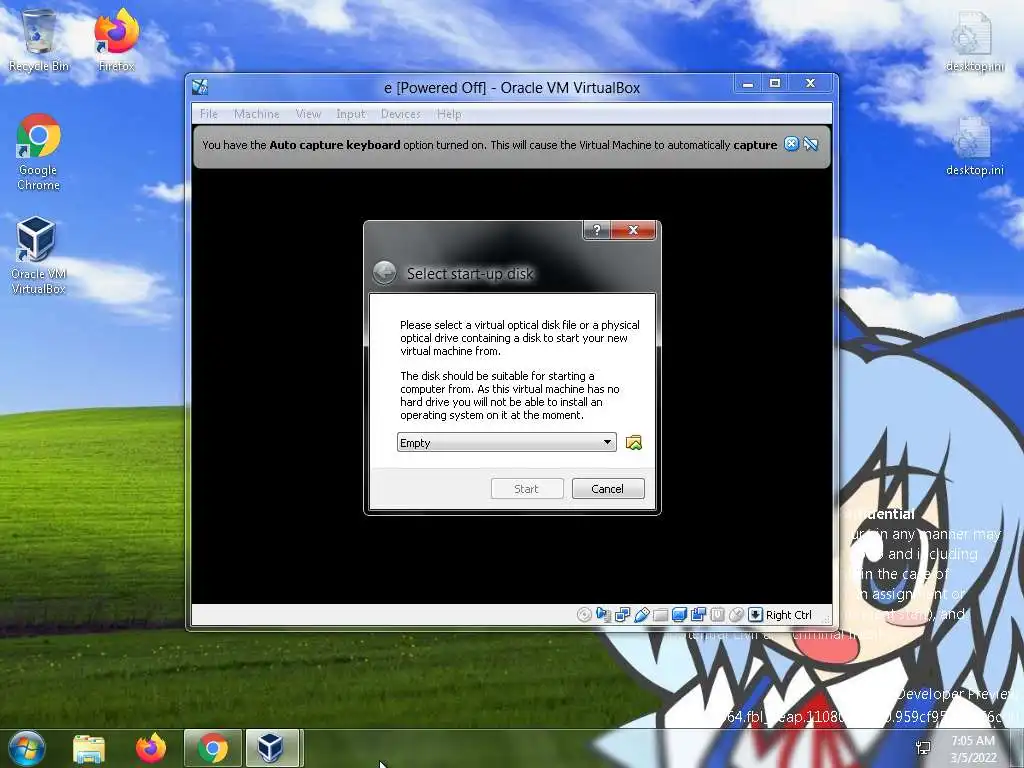This screenshot has width=1024, height=768.
Task: Click the display status bar icon
Action: point(679,615)
